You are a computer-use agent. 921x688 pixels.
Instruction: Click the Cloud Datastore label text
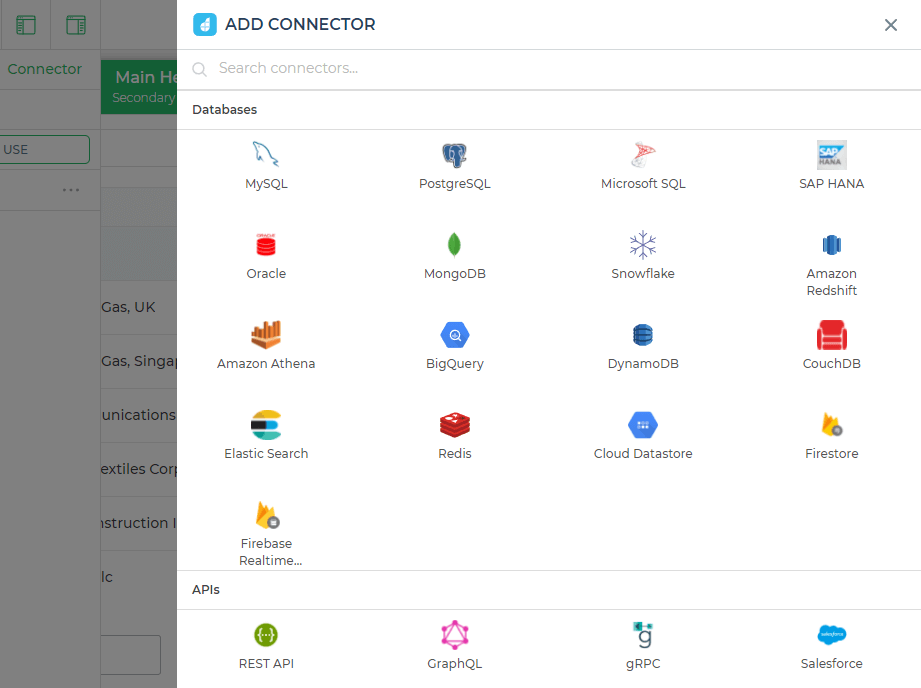point(643,454)
